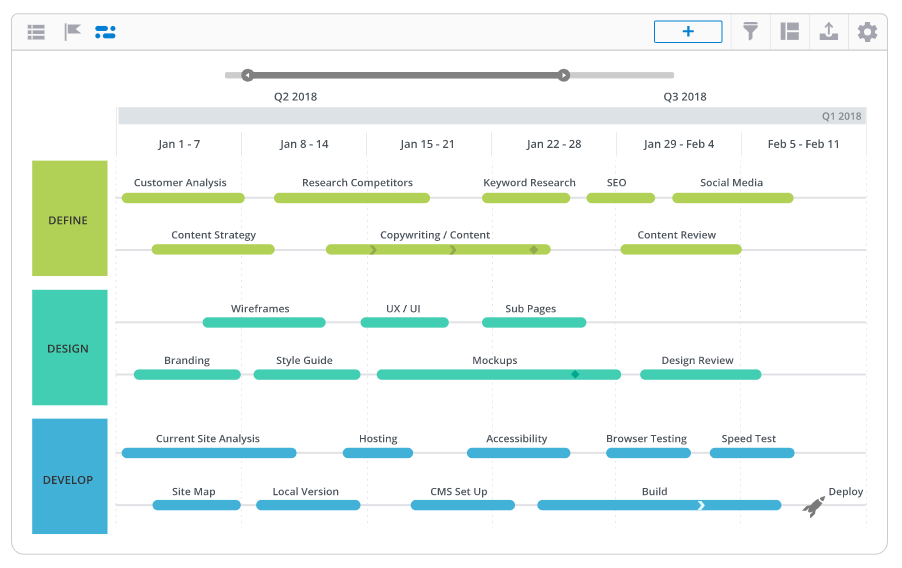This screenshot has height=568, width=902.
Task: Click the Jan 15 - 21 week header
Action: [x=427, y=144]
